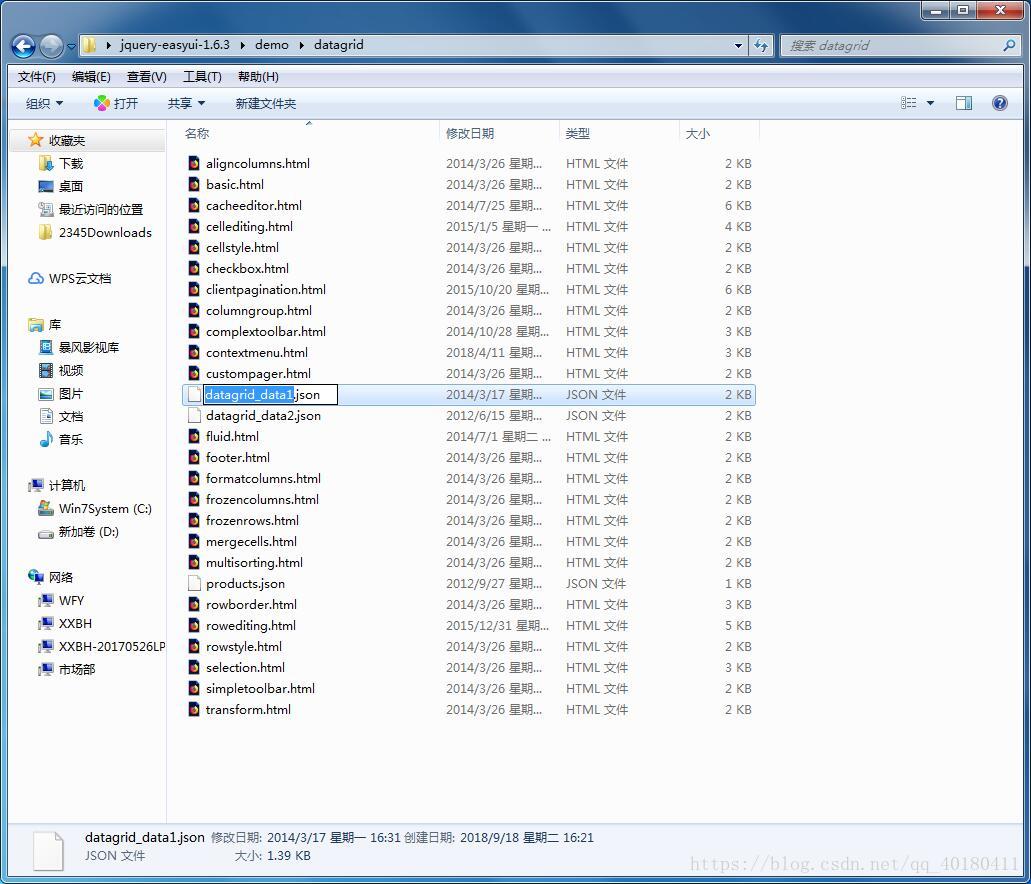Select file clientpagination.html
1031x884 pixels.
click(266, 289)
